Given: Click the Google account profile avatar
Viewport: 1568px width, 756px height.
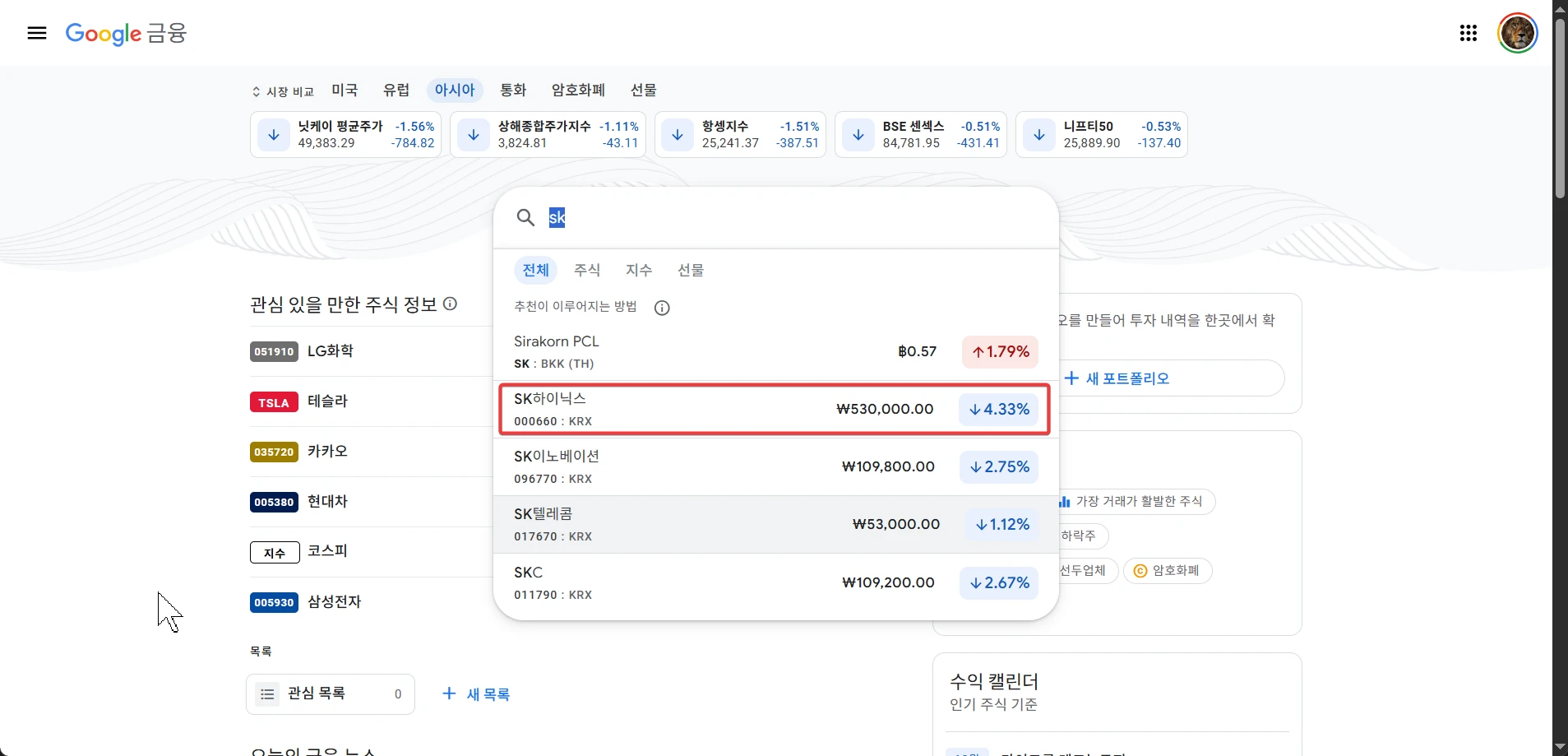Looking at the screenshot, I should click(x=1517, y=34).
